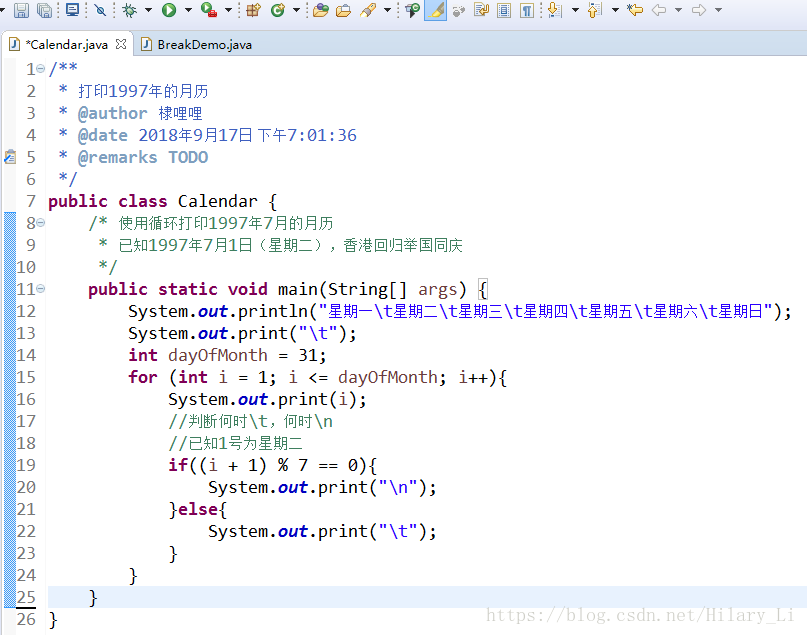Collapse the Javadoc comment at line 1
Viewport: 807px width, 635px height.
click(x=41, y=68)
